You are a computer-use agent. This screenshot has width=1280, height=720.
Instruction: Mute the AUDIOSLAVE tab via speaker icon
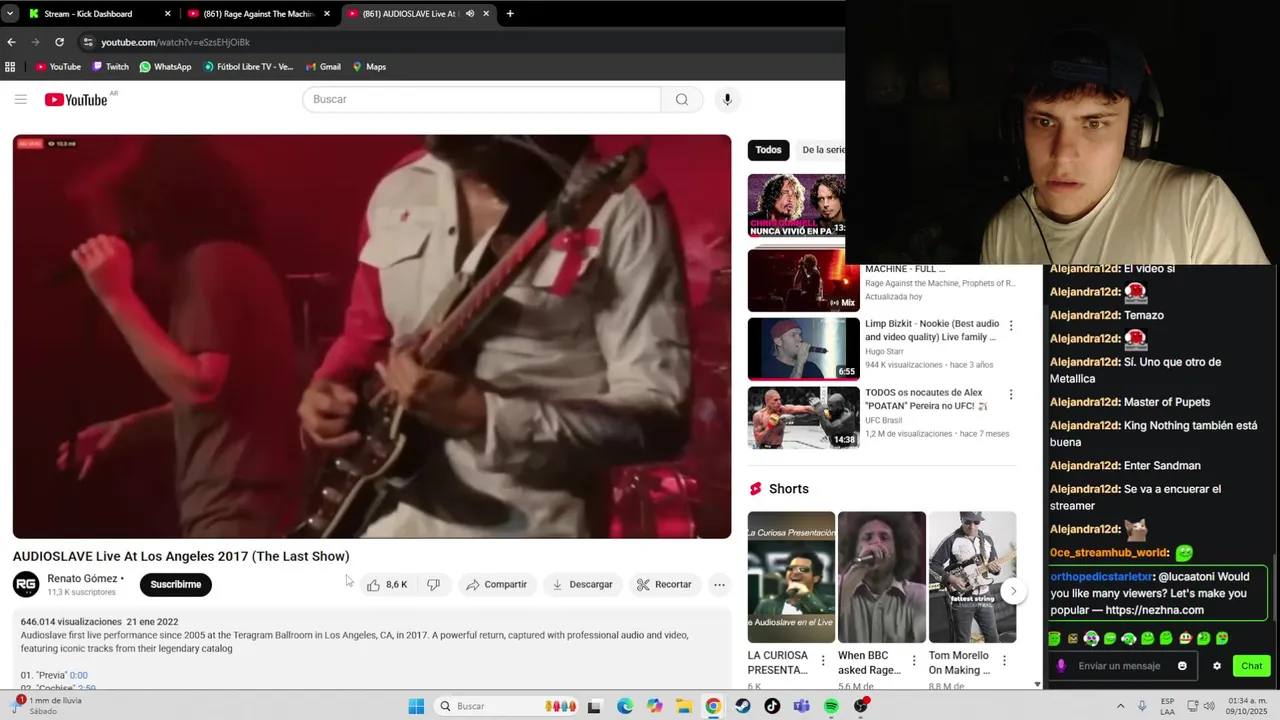click(470, 13)
